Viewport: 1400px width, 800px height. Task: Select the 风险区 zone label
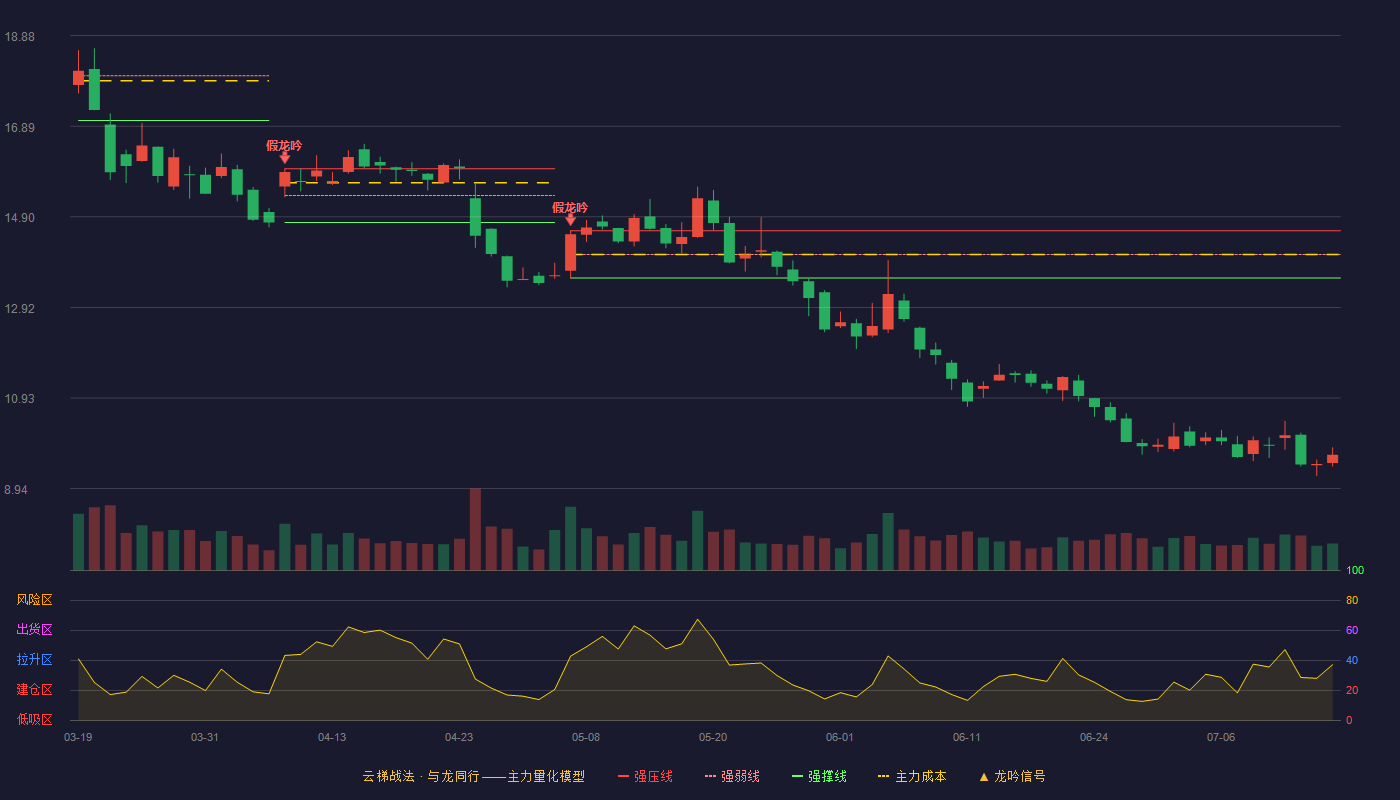pos(34,600)
